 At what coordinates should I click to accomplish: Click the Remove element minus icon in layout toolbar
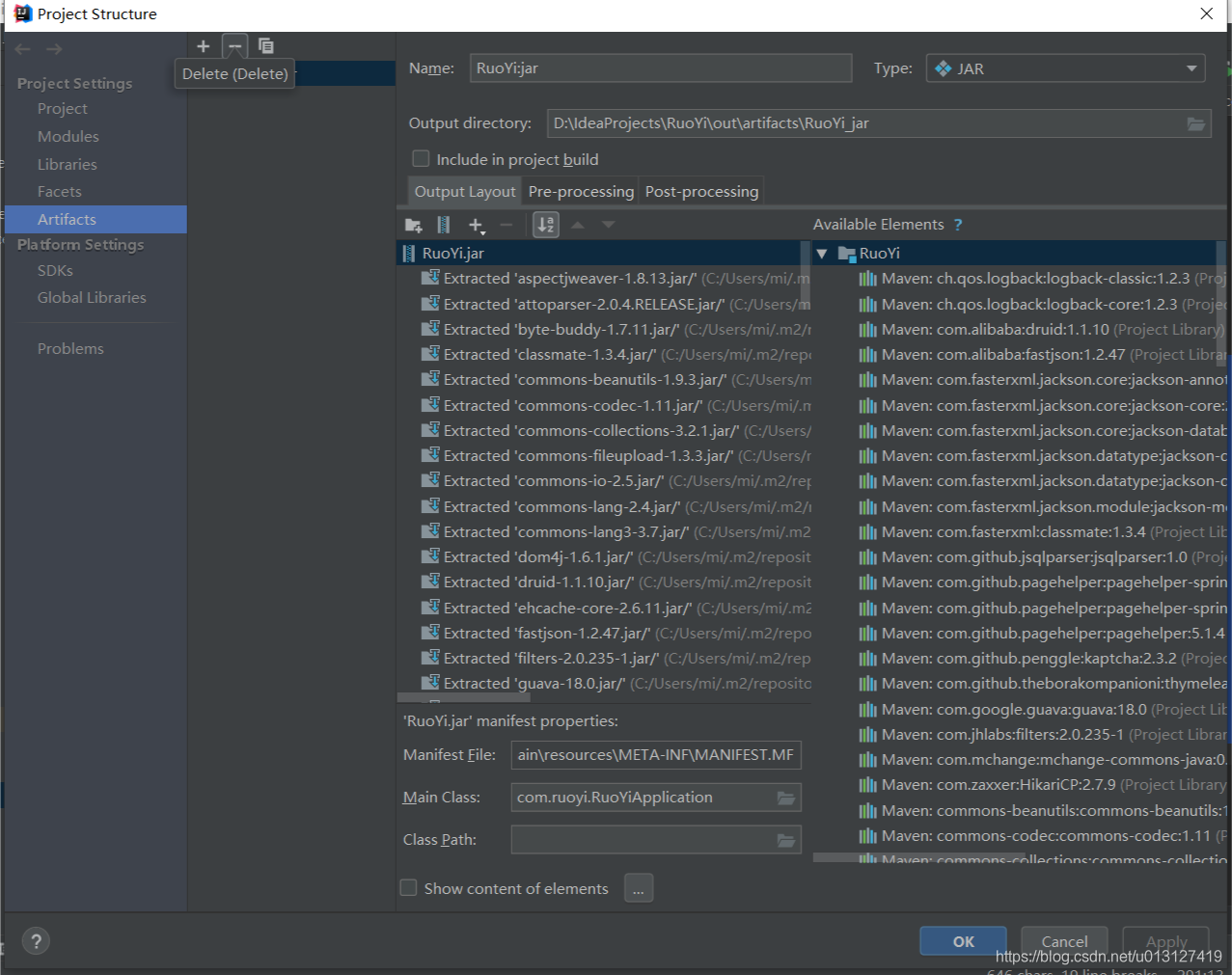coord(506,226)
